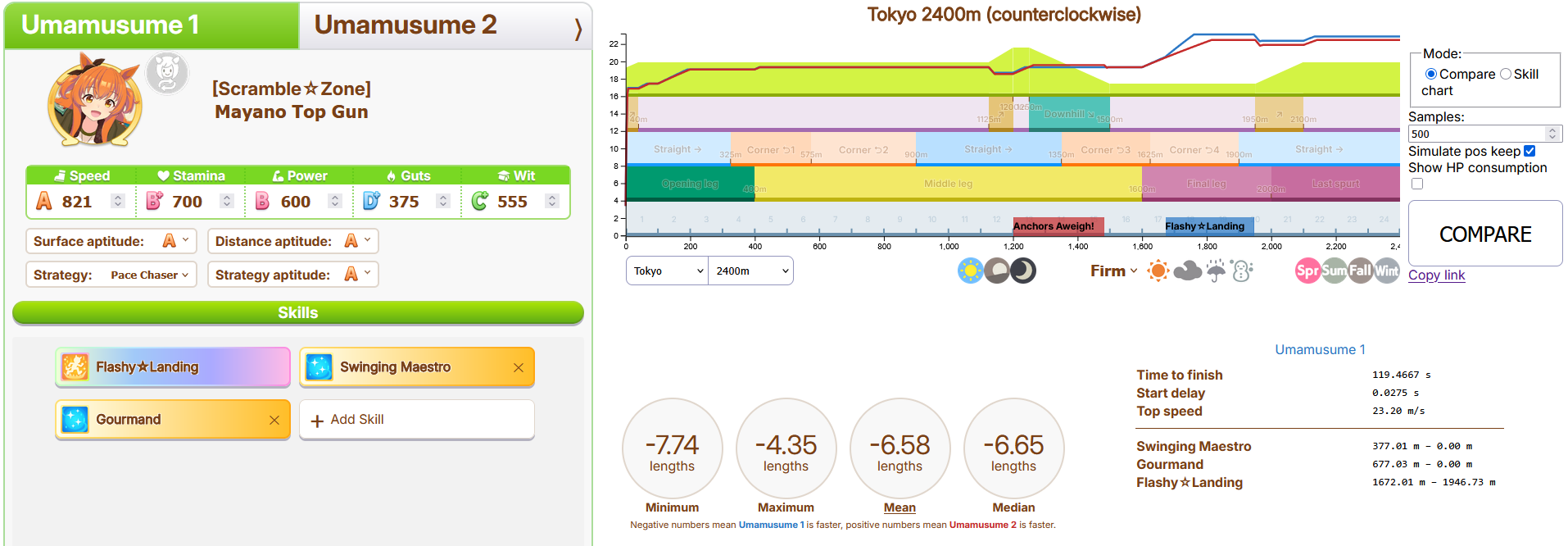Click Samples stepper arrows
The height and width of the screenshot is (546, 1568).
click(x=1552, y=134)
